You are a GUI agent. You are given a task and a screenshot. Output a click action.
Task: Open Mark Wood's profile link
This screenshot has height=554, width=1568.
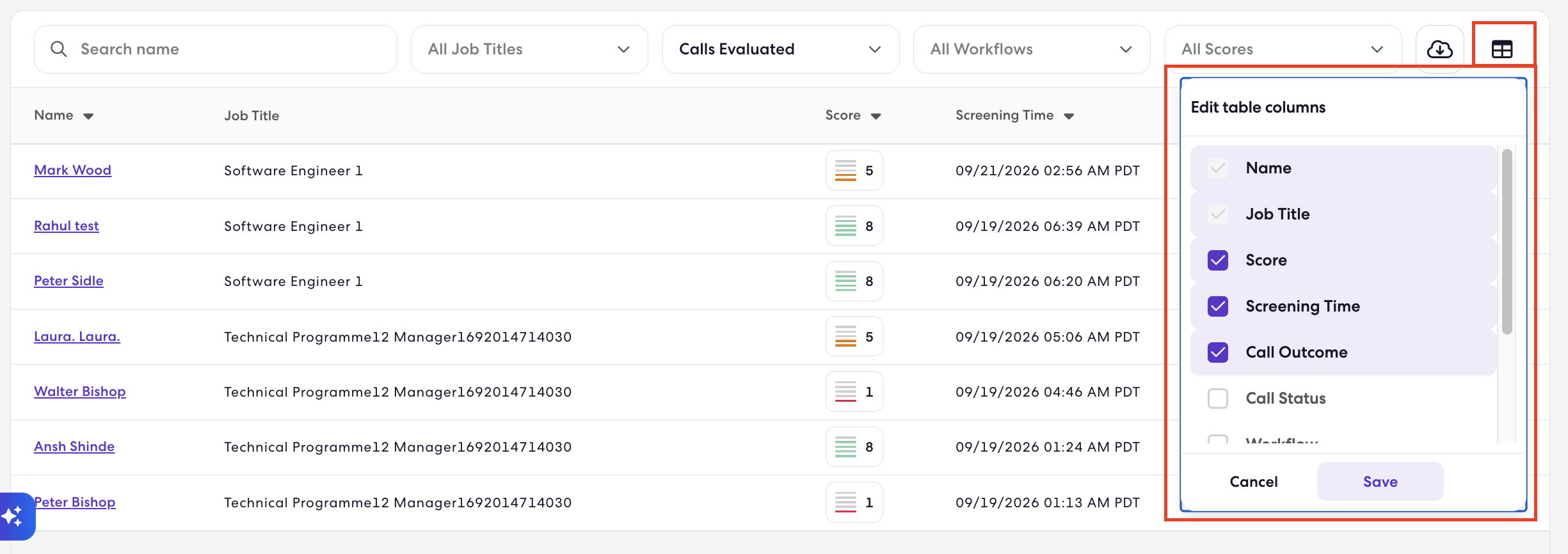pyautogui.click(x=72, y=170)
